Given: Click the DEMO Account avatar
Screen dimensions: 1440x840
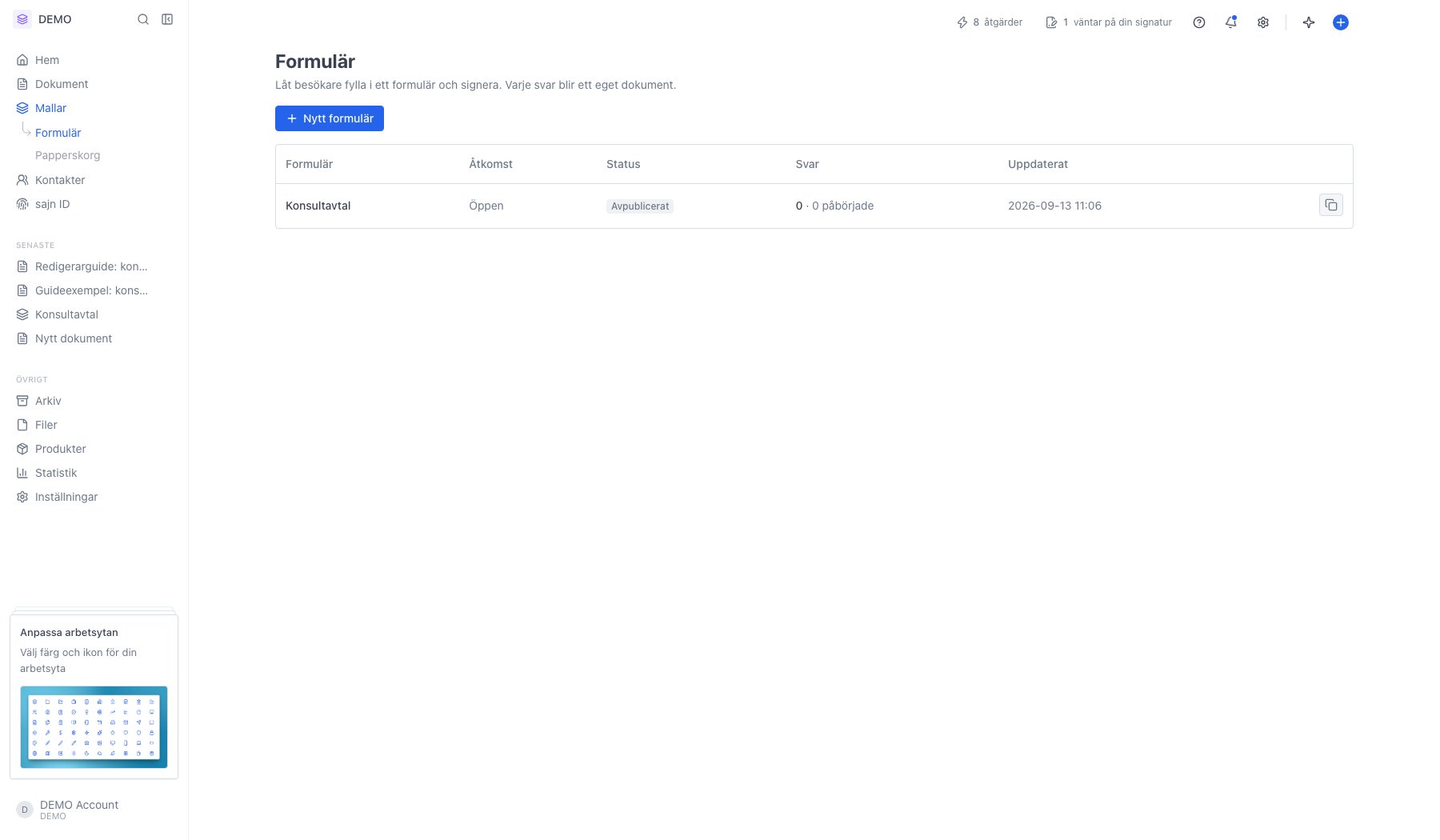Looking at the screenshot, I should [25, 810].
